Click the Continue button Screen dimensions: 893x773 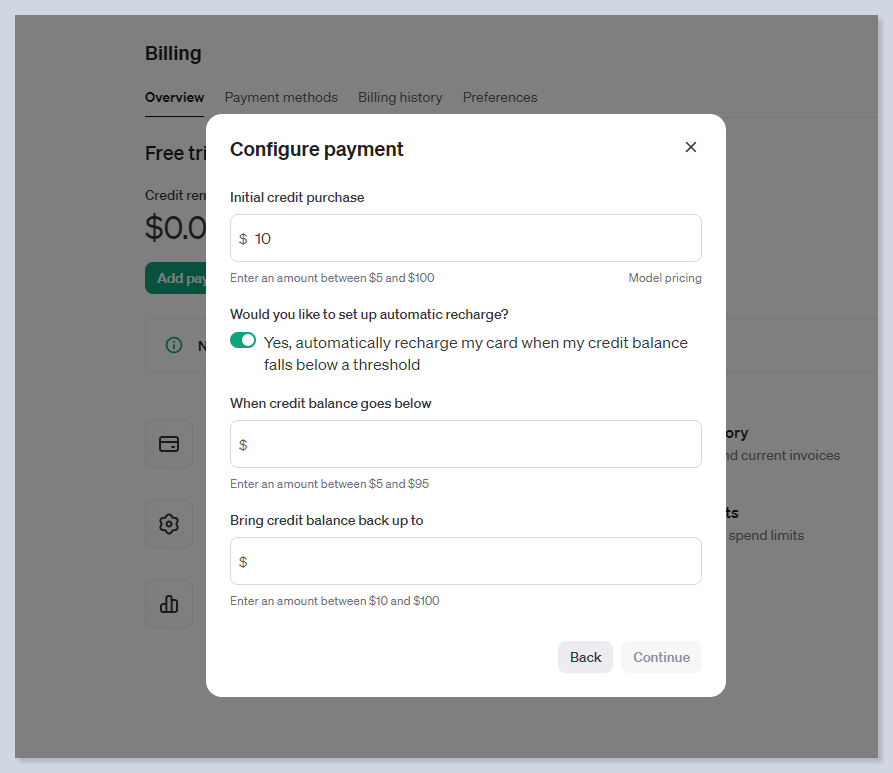point(661,657)
